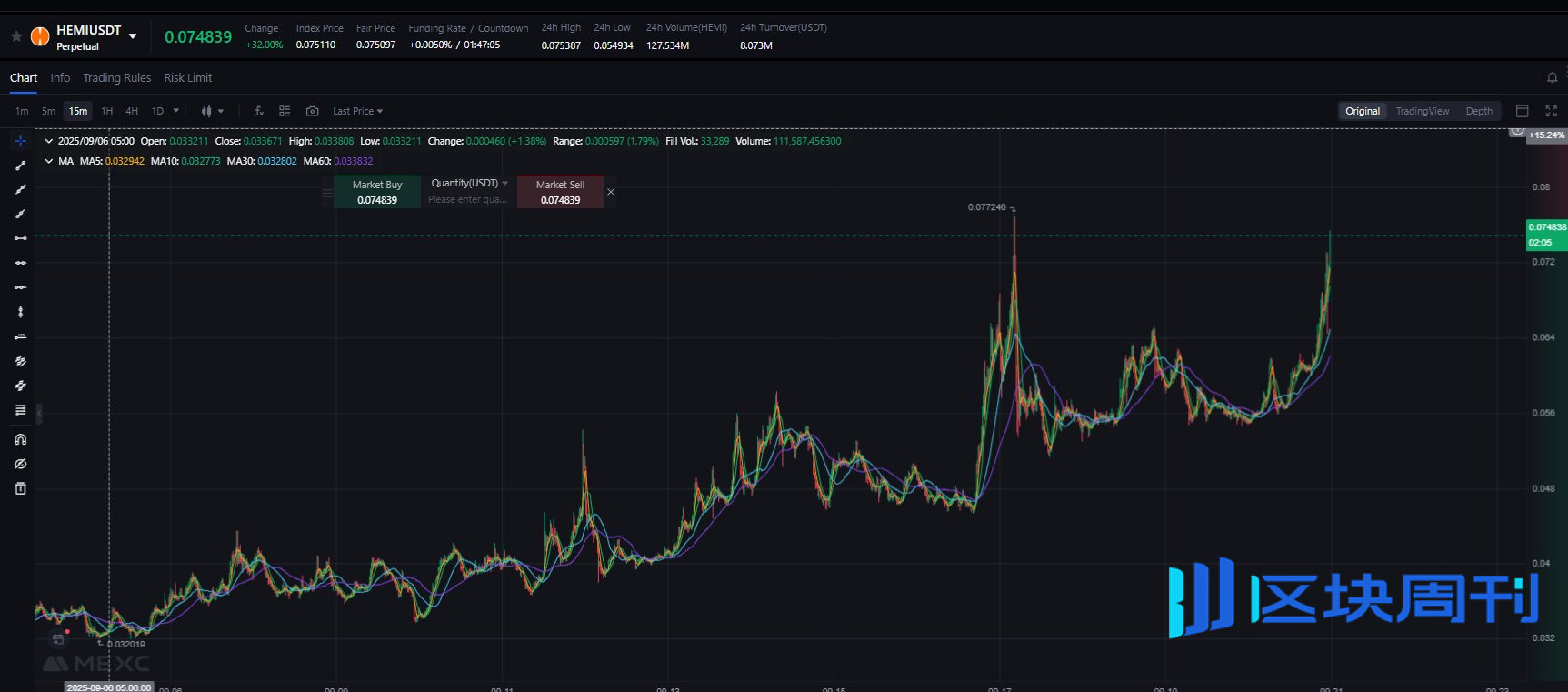Select the extended line drawing tool
Viewport: 1568px width, 692px height.
point(20,189)
